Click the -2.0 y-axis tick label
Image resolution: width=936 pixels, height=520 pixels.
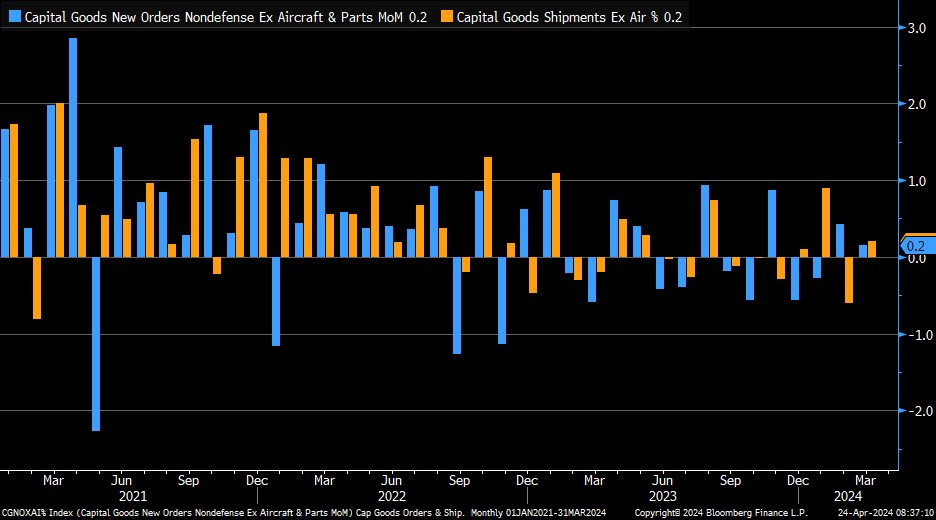[x=913, y=411]
